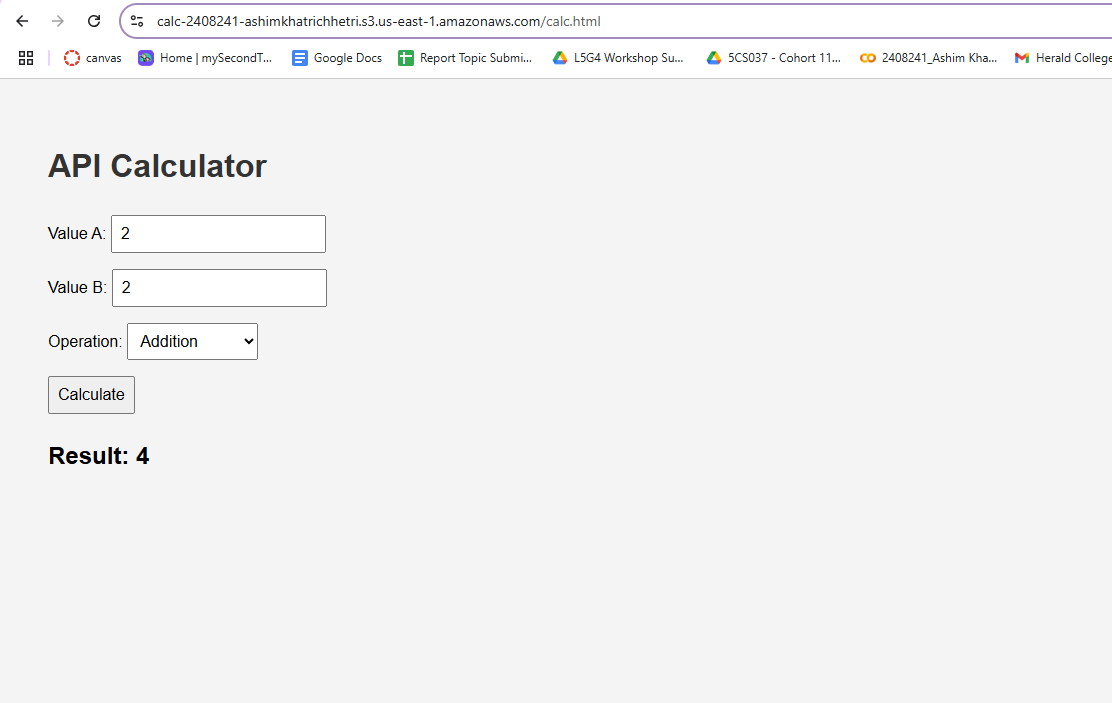Click the Gmail icon for Herald College bookmark
Image resolution: width=1112 pixels, height=703 pixels.
(x=1022, y=58)
